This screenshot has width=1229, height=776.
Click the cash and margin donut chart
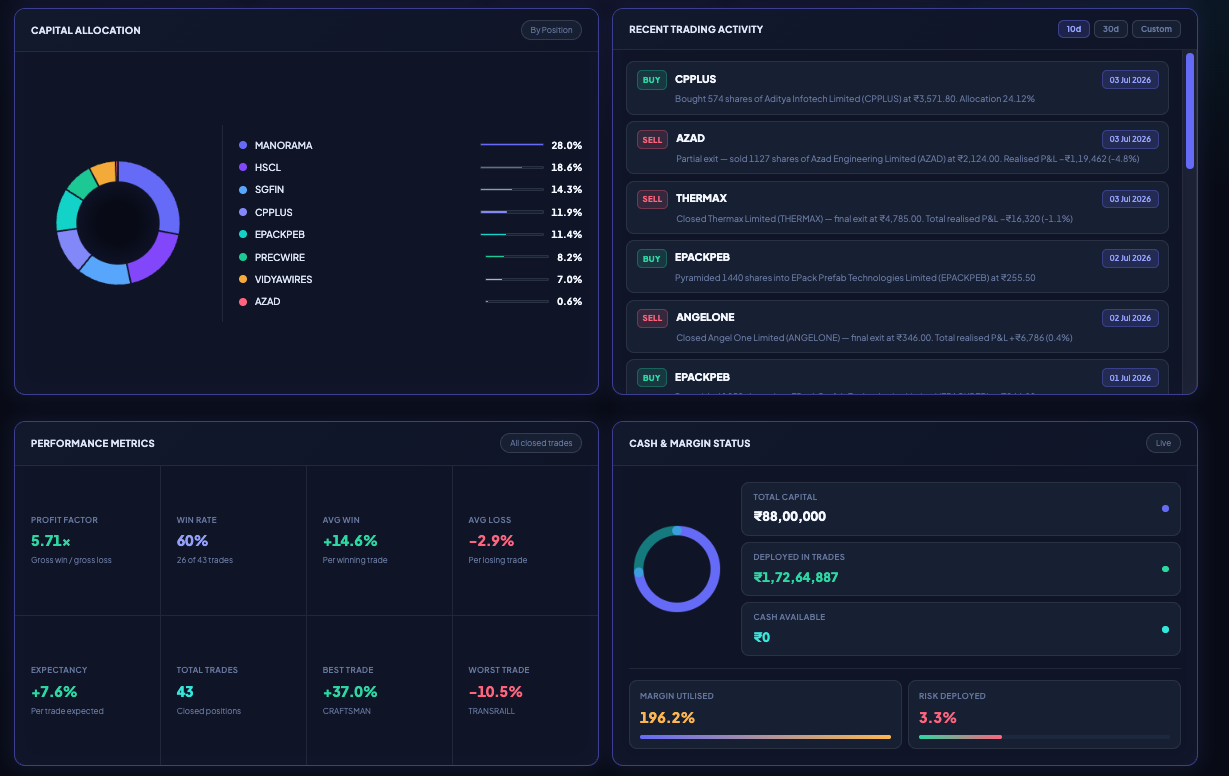pos(677,568)
